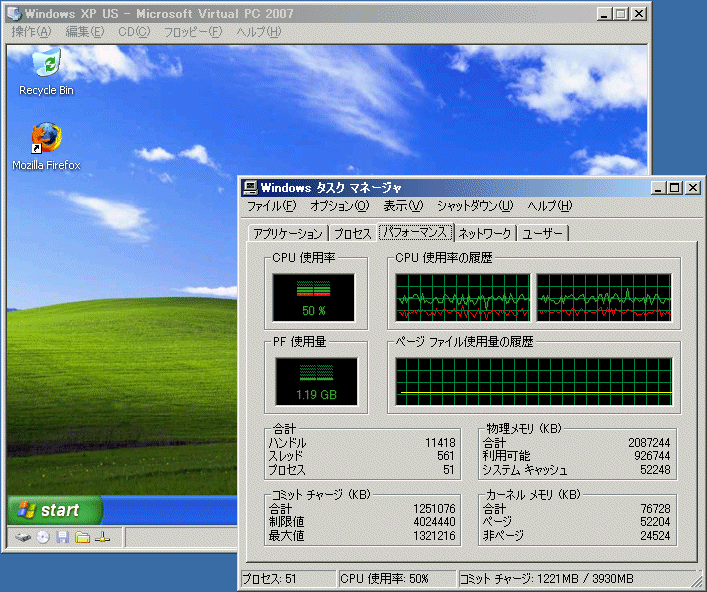Screen dimensions: 707x592
Task: Click the プロセス: 51 status bar entry
Action: [x=289, y=579]
